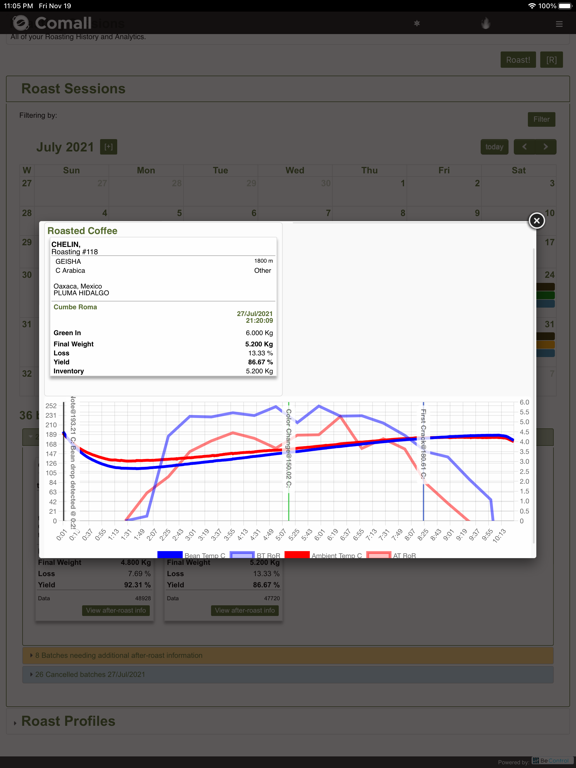
Task: Click the Roasted Coffee title
Action: 82,231
